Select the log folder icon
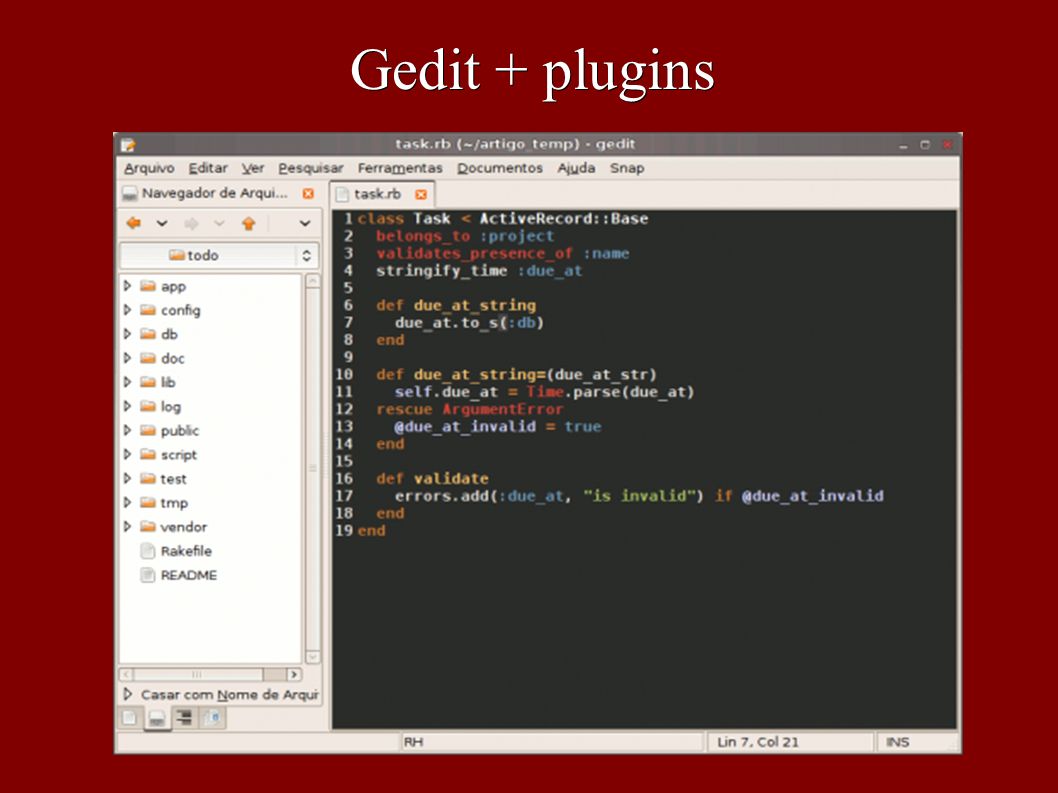Screen dimensions: 1058x793 [x=148, y=406]
